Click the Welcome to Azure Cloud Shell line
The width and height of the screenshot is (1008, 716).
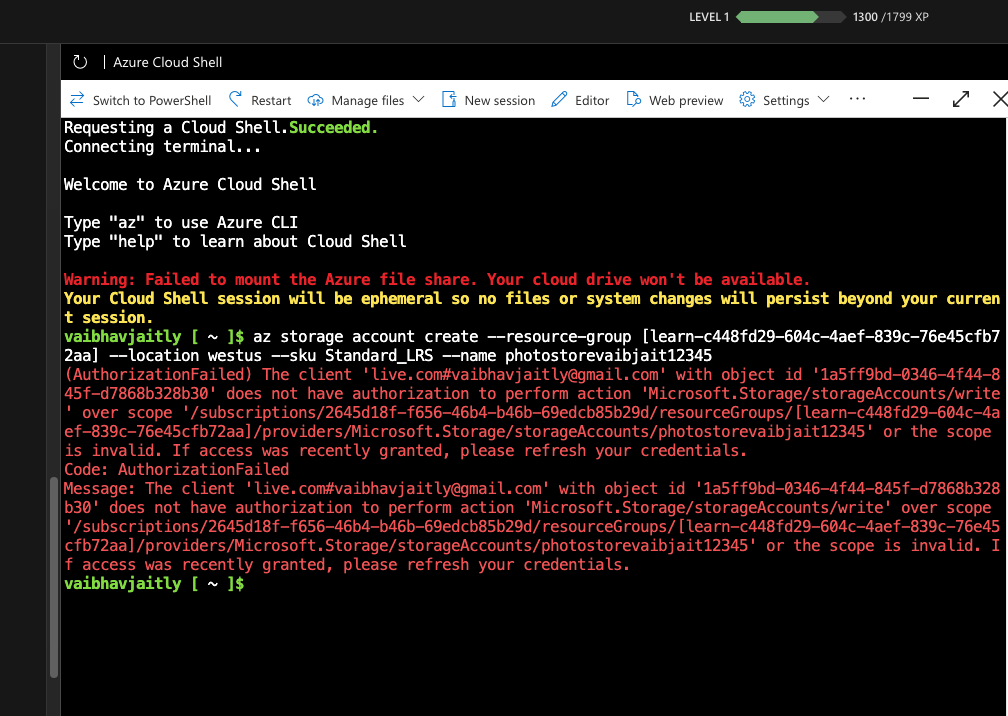click(190, 184)
